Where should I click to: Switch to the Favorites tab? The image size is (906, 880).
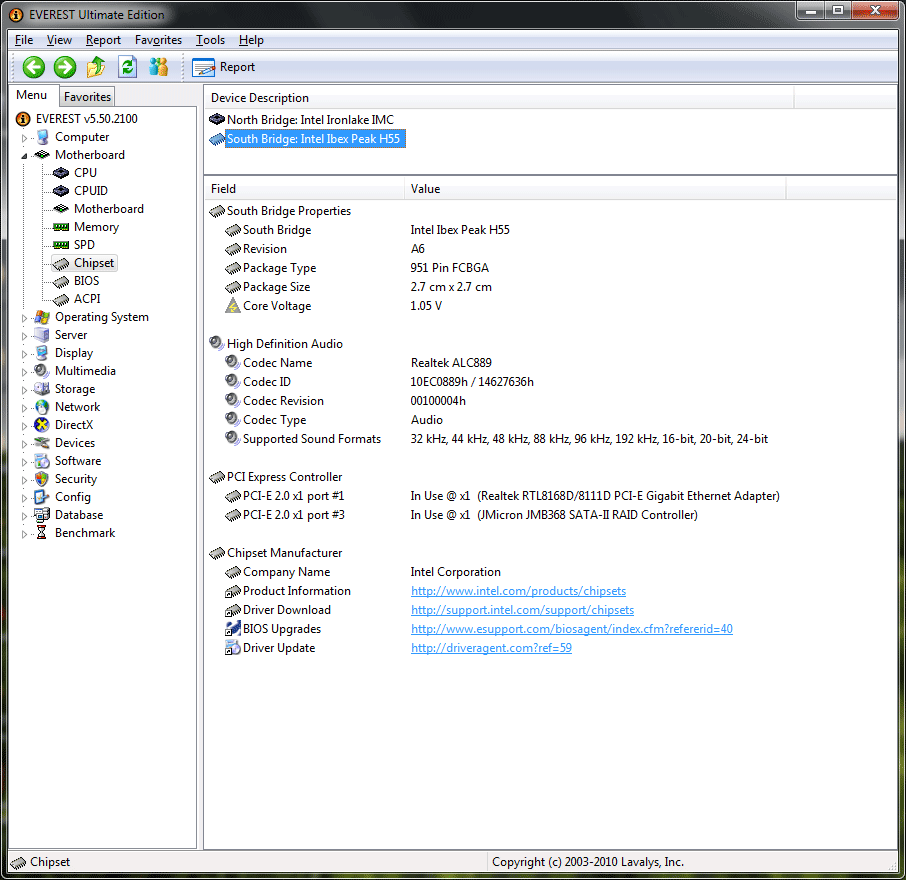click(x=87, y=96)
